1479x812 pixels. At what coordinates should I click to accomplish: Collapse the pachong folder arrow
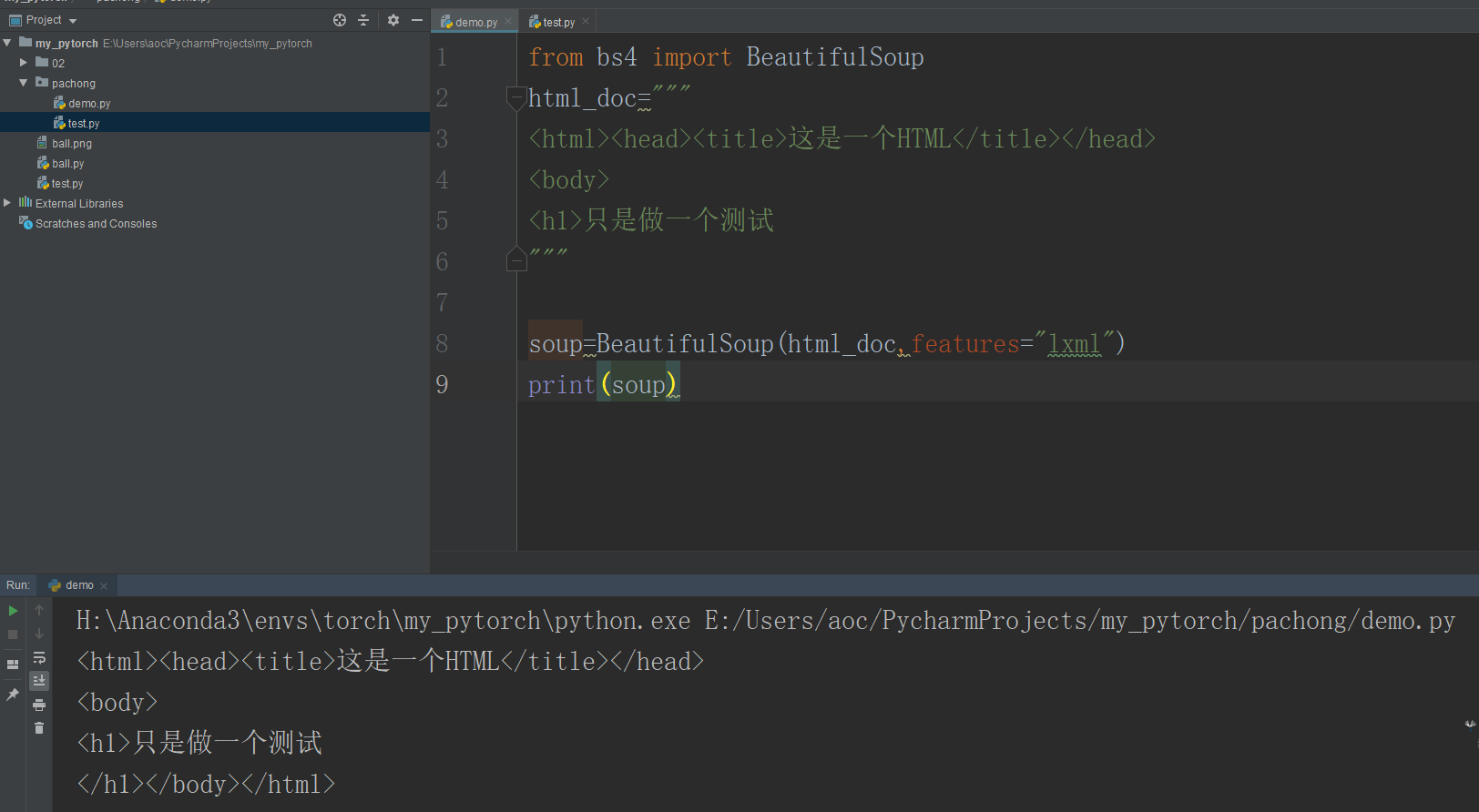24,83
